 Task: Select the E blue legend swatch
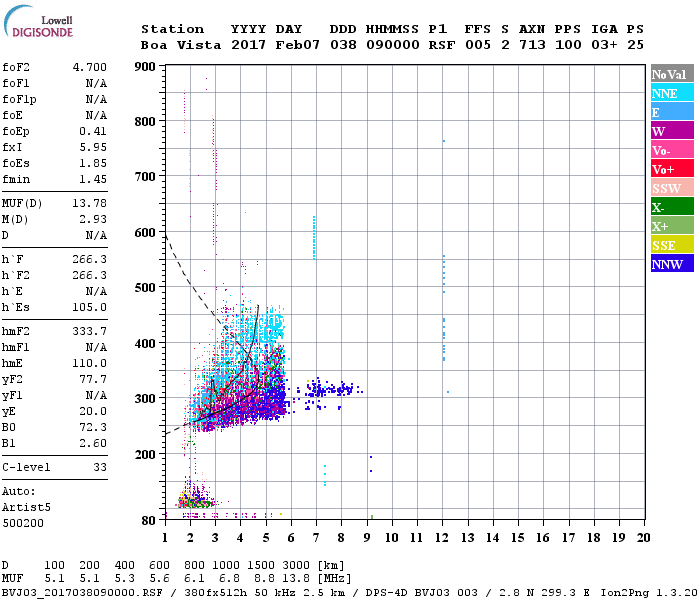[x=672, y=112]
